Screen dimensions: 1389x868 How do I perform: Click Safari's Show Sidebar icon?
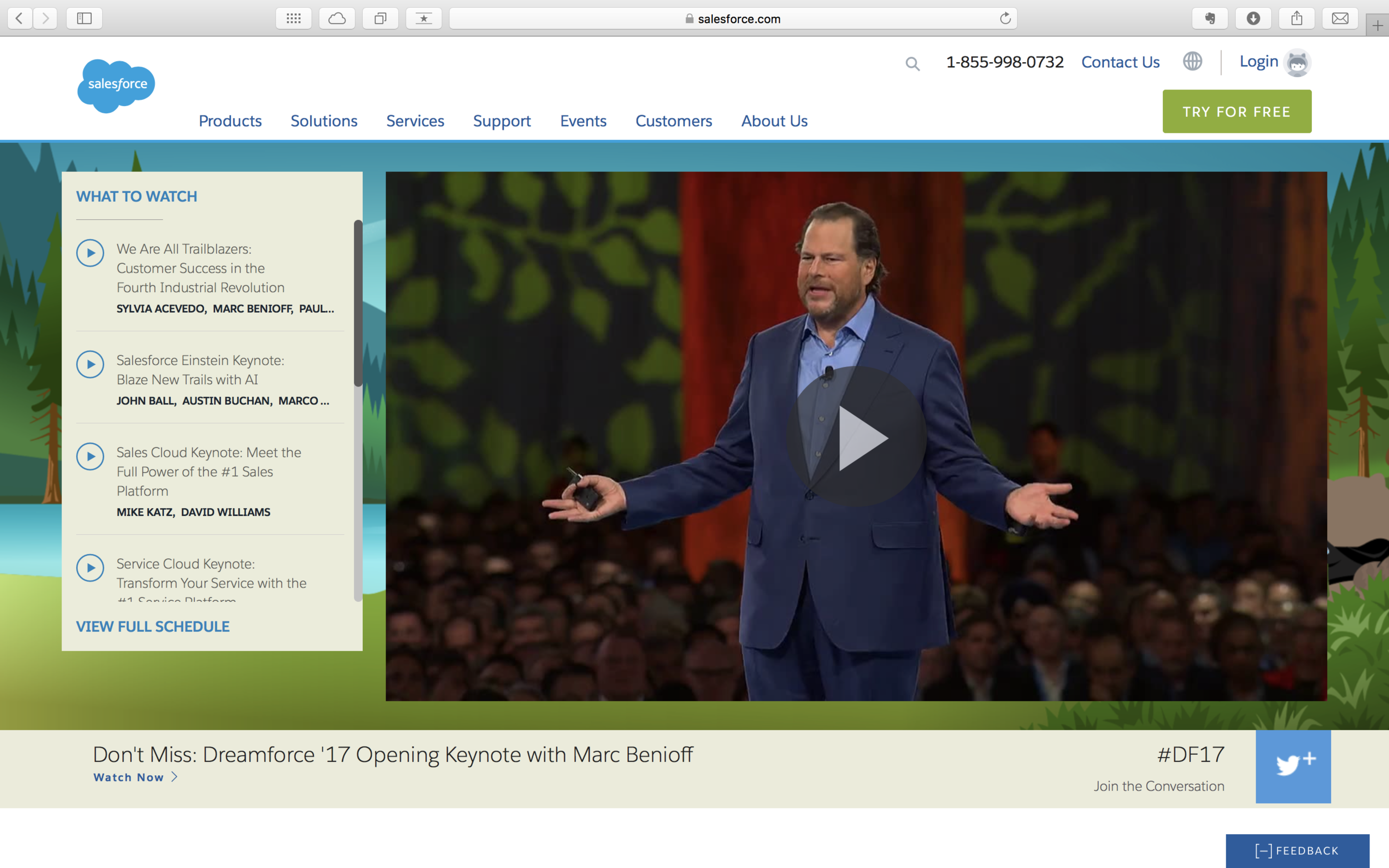(x=84, y=18)
